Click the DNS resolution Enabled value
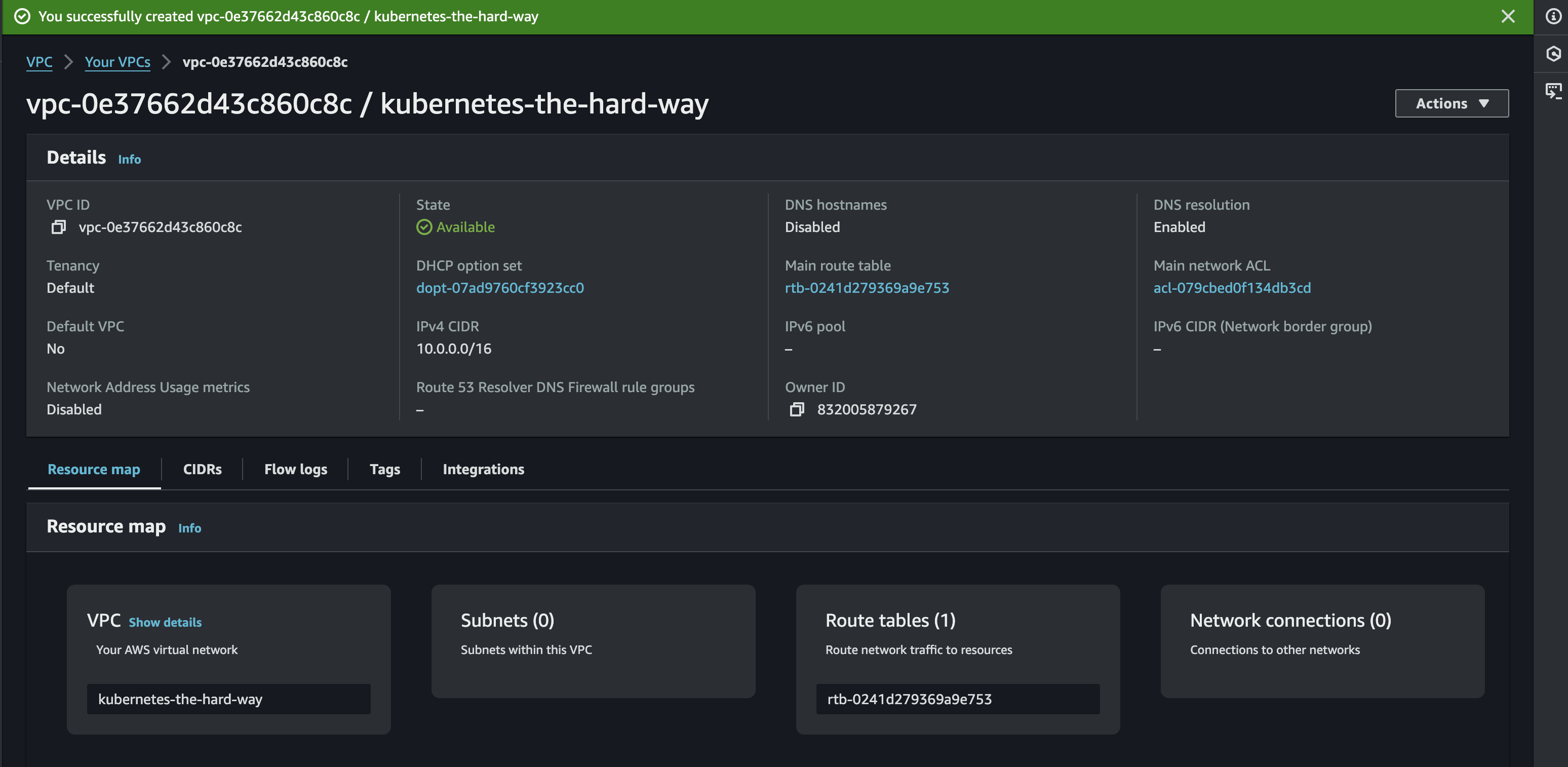The height and width of the screenshot is (767, 1568). [1179, 227]
